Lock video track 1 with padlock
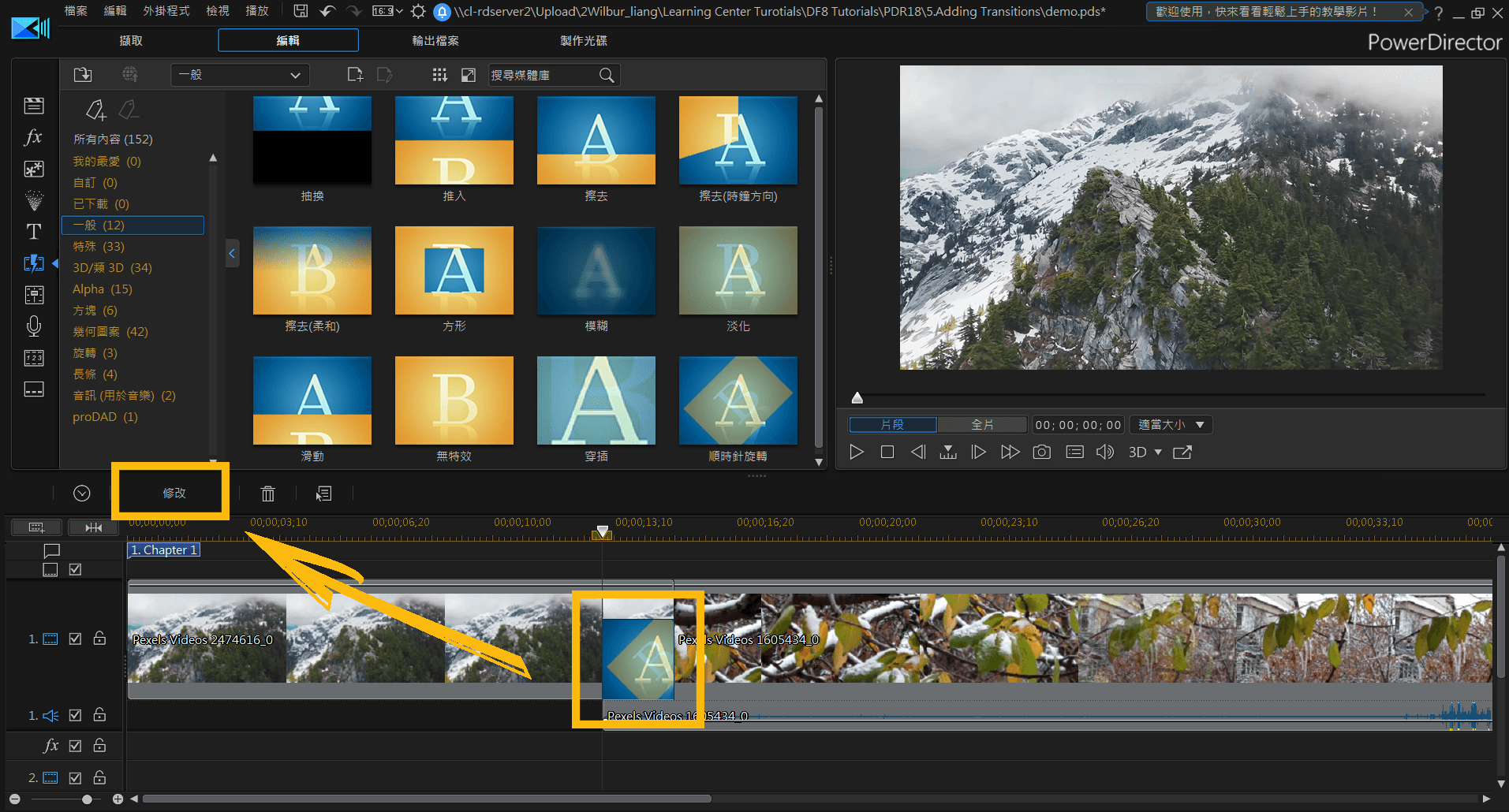Viewport: 1509px width, 812px height. pyautogui.click(x=100, y=639)
